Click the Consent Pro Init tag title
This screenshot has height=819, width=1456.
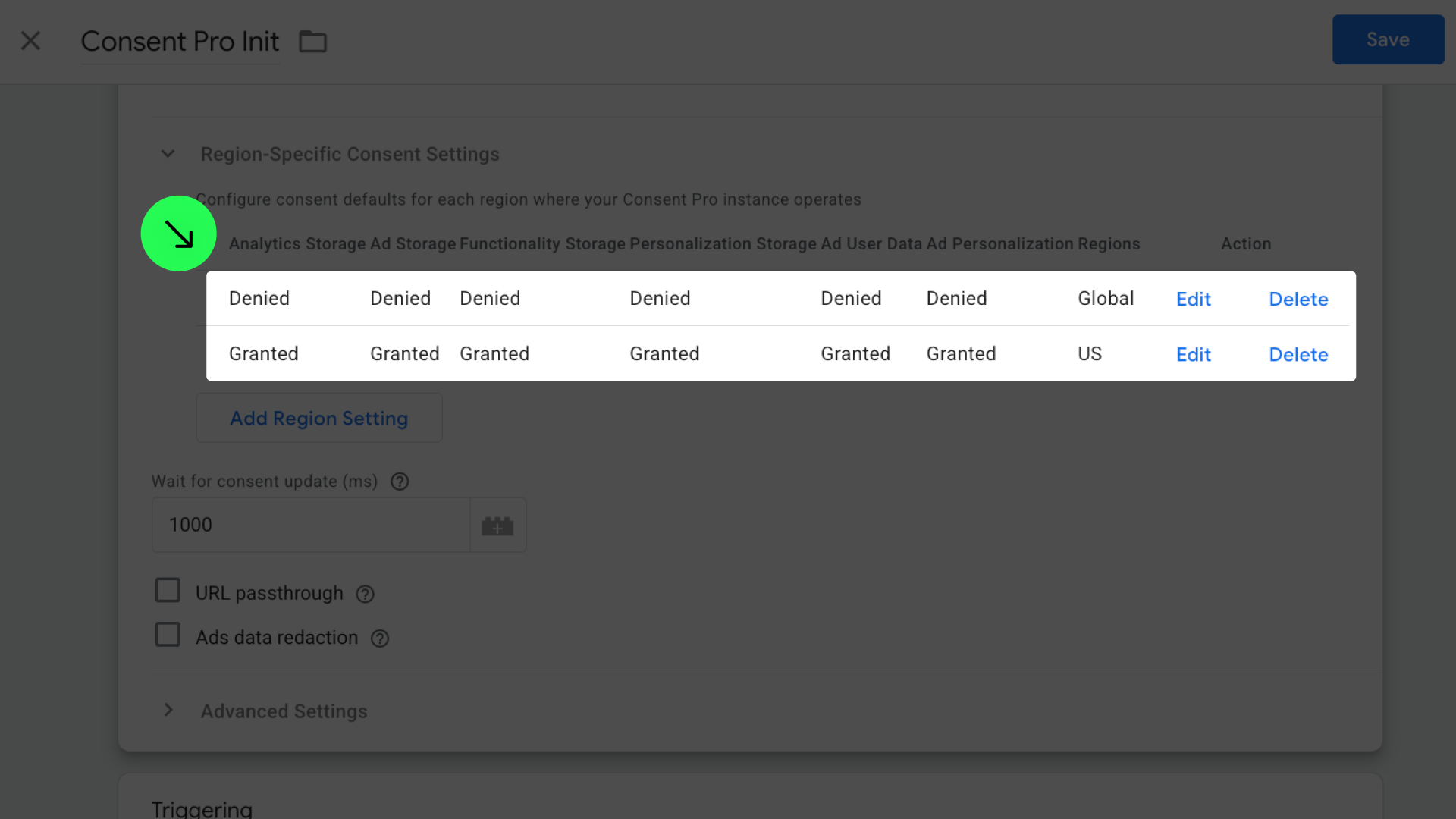point(180,42)
